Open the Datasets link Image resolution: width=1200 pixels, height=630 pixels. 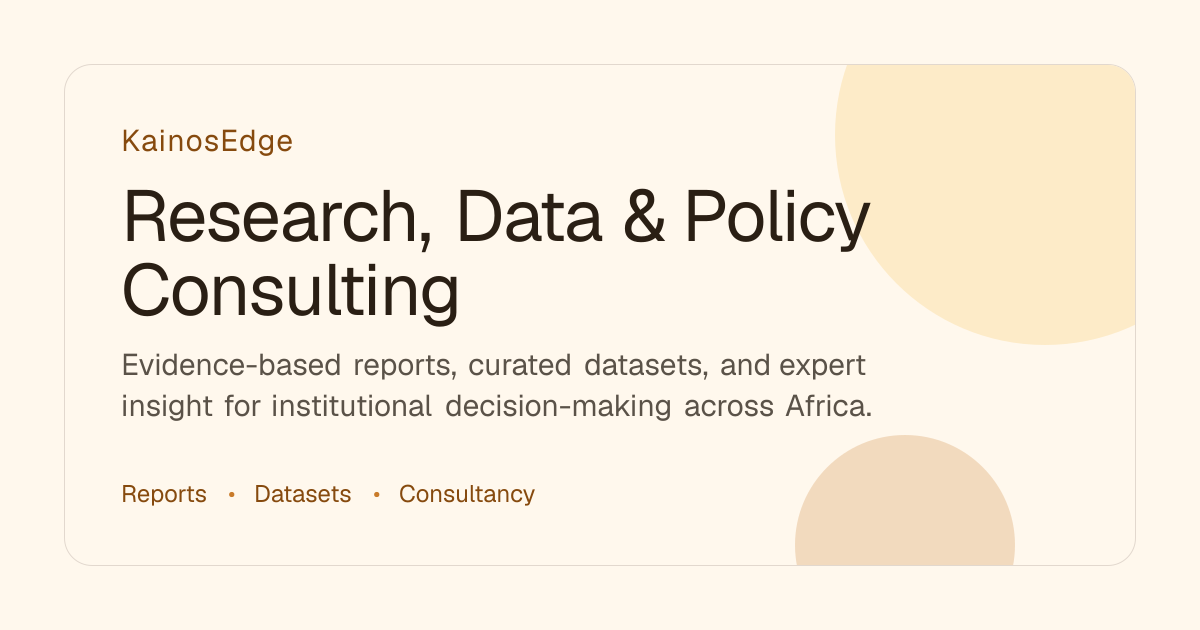click(x=303, y=494)
